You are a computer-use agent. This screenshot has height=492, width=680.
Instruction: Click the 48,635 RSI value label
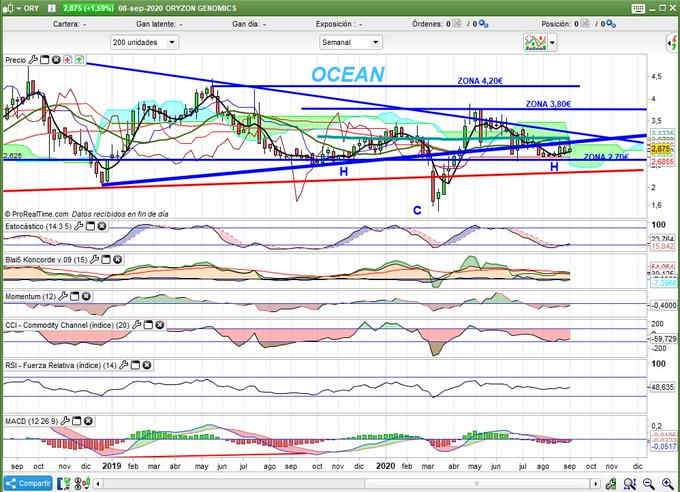point(662,387)
